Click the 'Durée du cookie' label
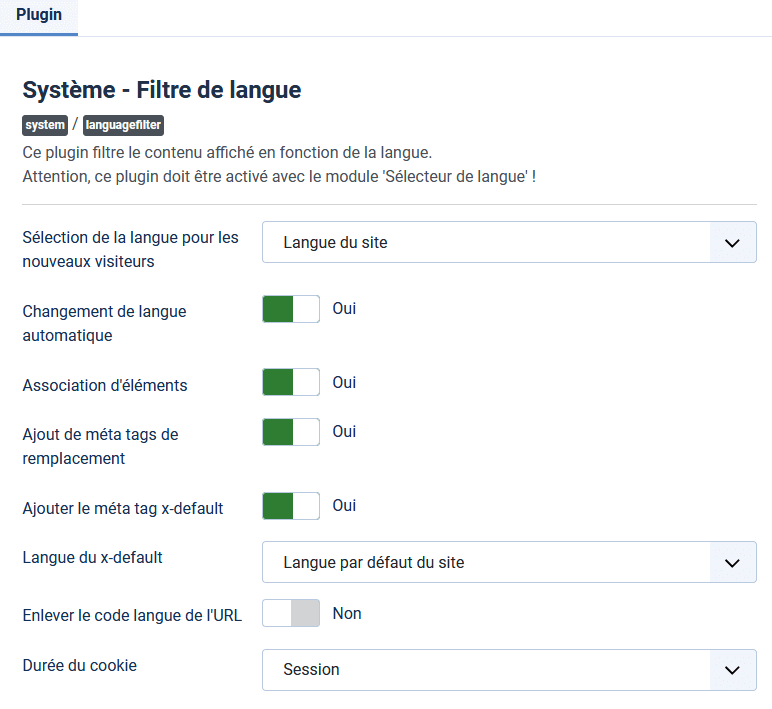The height and width of the screenshot is (709, 772). (x=80, y=665)
